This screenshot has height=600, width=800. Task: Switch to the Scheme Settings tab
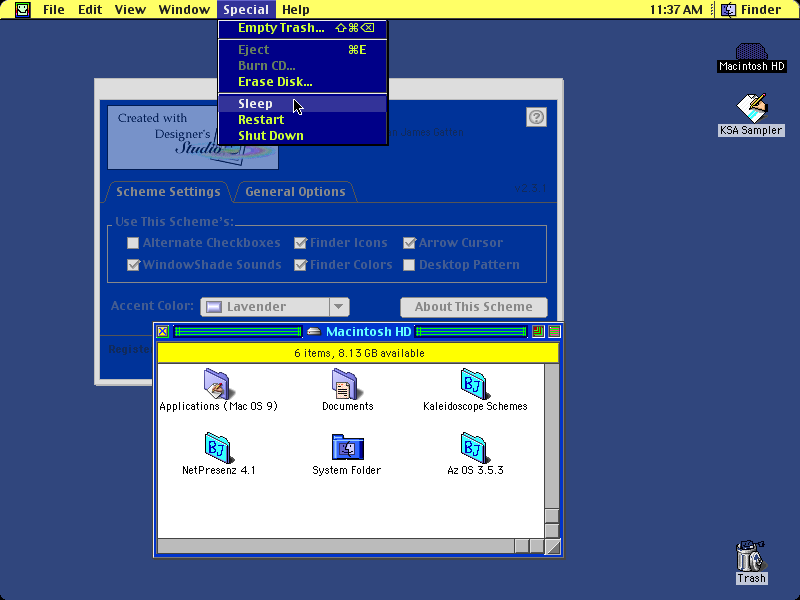[x=168, y=192]
